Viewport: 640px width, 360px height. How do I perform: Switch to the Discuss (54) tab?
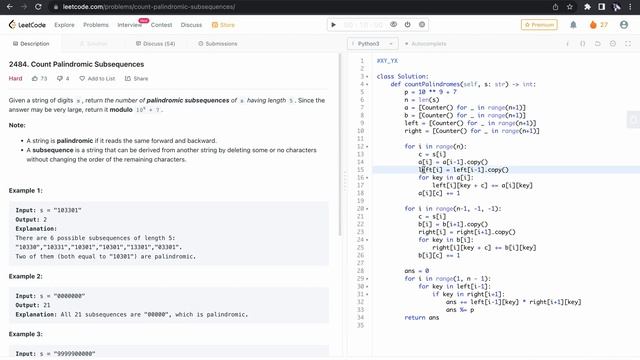pyautogui.click(x=156, y=44)
